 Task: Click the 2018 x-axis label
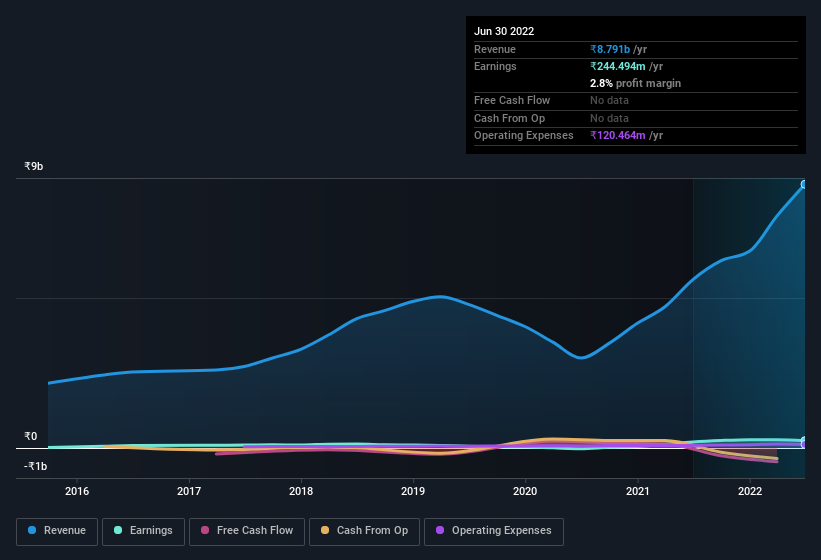(x=301, y=491)
